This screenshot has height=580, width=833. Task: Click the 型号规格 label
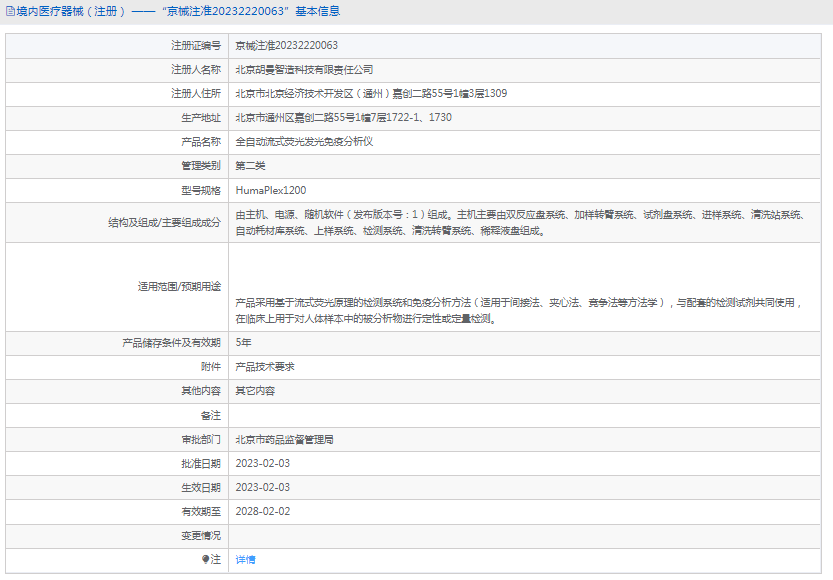[x=201, y=190]
